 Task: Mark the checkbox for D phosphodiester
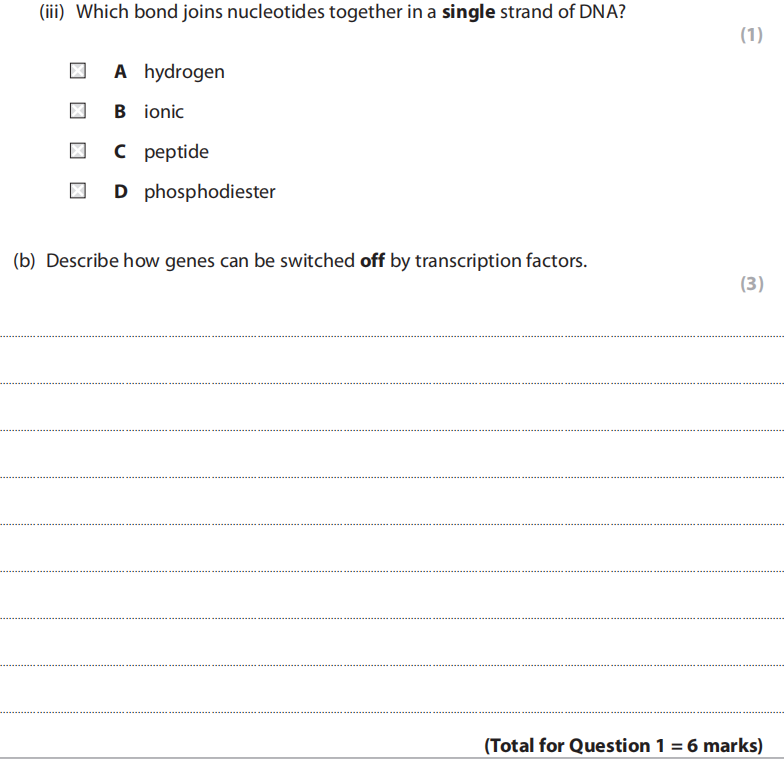[77, 191]
